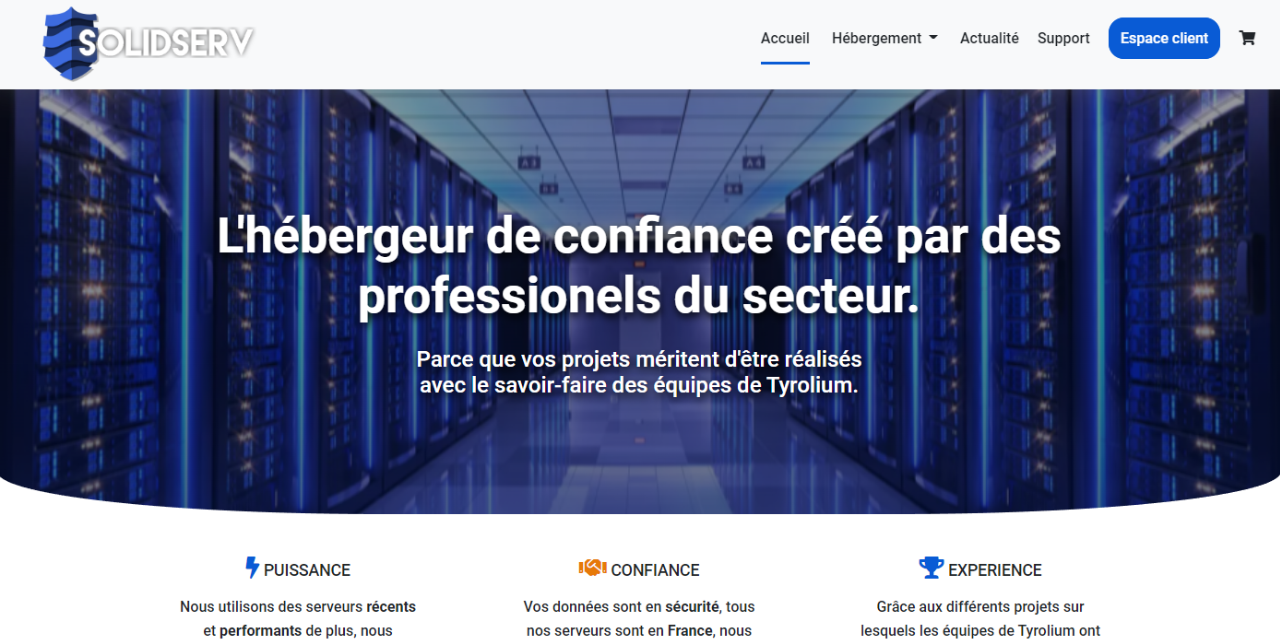Click the PUISSANCE section heading
The width and height of the screenshot is (1280, 640).
click(x=306, y=569)
